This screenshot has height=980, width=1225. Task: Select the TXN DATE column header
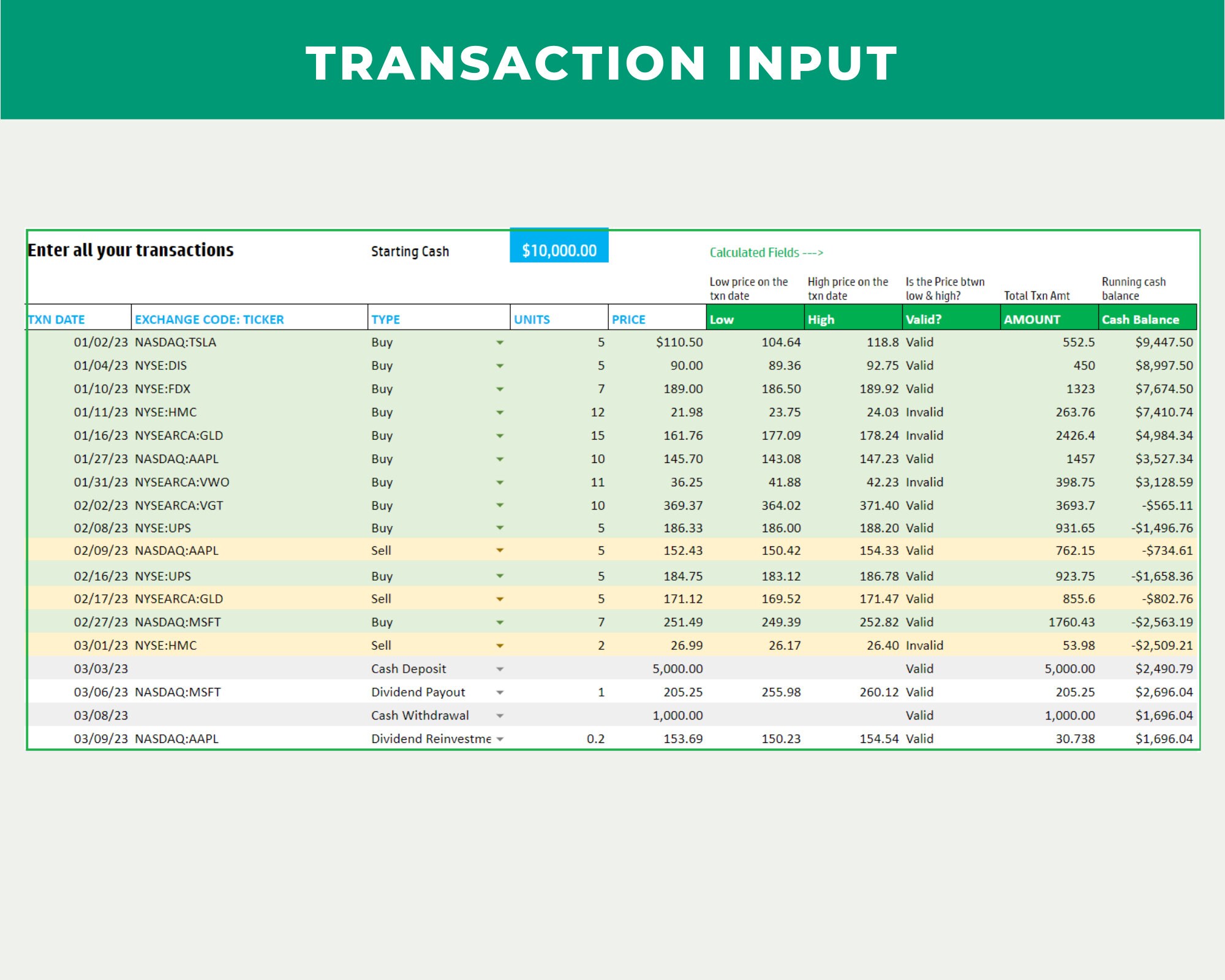[78, 317]
